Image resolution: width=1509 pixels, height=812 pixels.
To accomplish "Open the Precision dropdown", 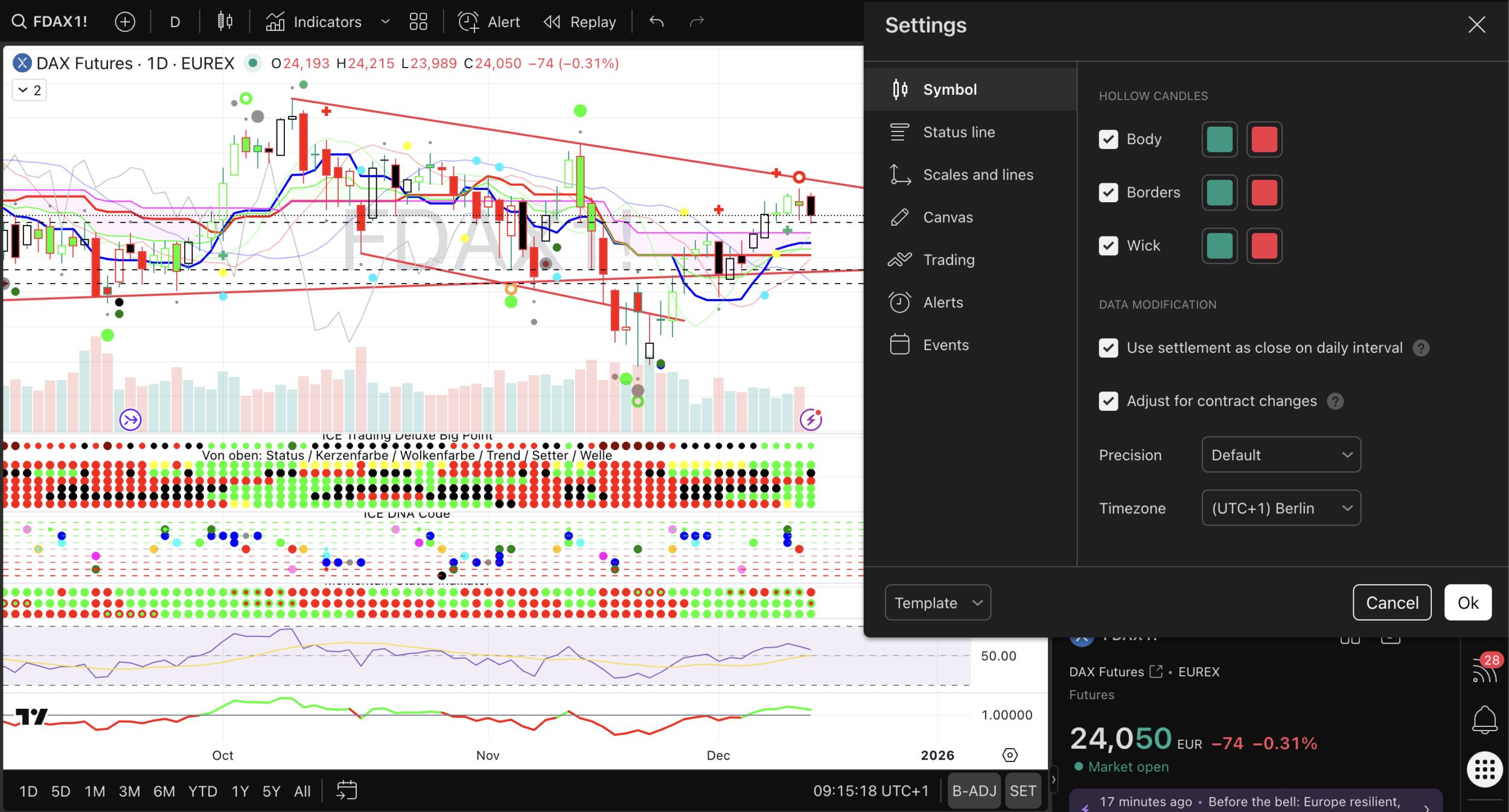I will coord(1281,455).
